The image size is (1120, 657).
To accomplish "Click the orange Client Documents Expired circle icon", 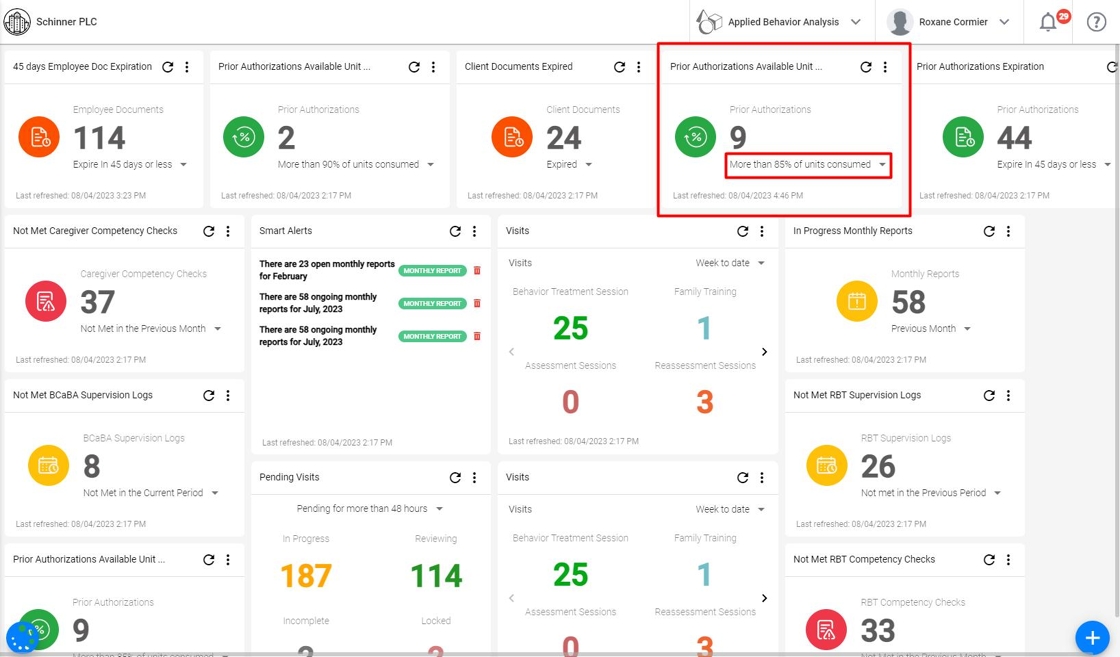I will [512, 137].
